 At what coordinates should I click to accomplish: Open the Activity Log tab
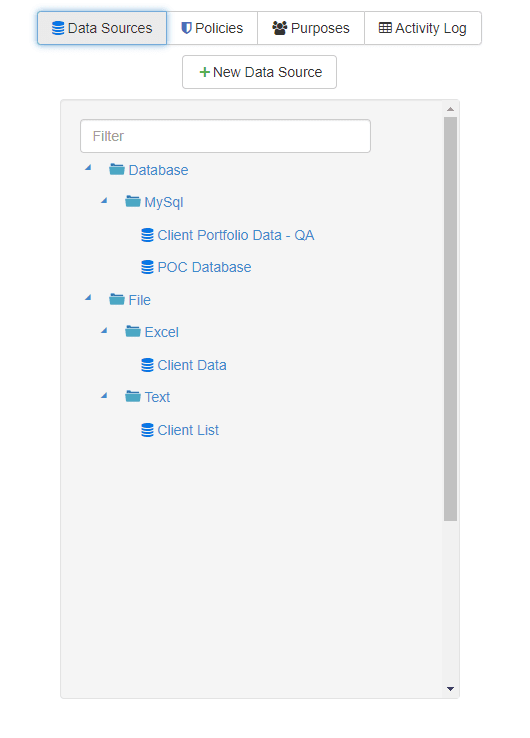[423, 28]
